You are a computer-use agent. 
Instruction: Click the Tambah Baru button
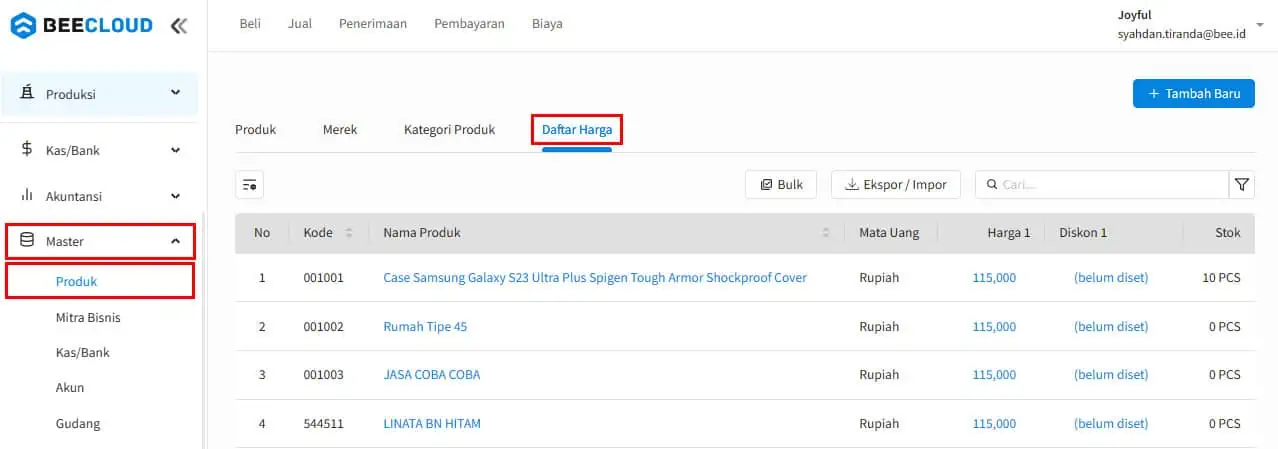[x=1193, y=94]
